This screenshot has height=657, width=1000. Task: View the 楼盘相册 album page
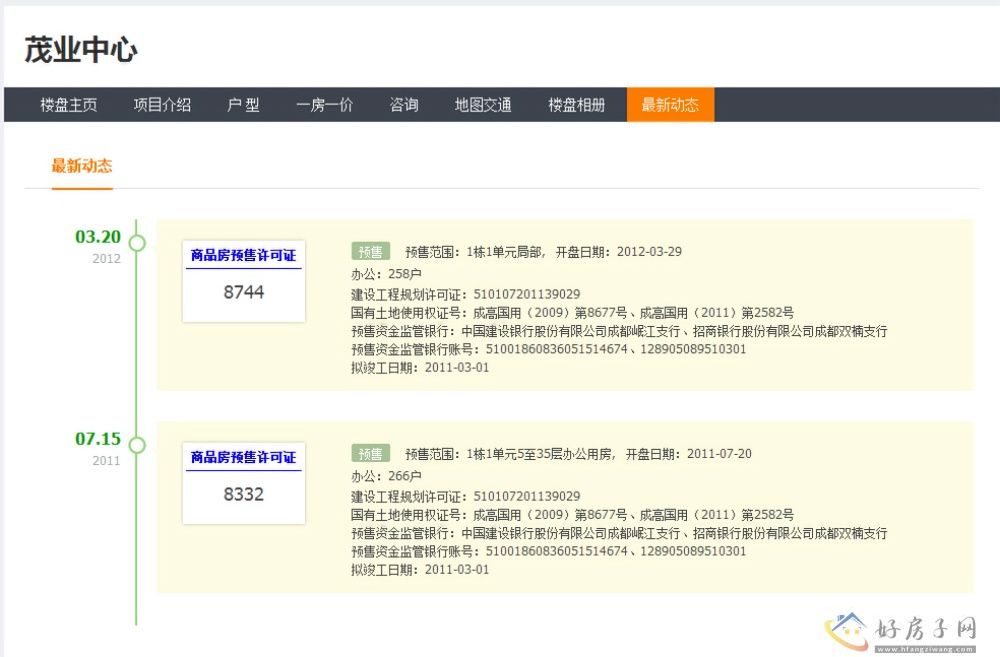(x=577, y=105)
